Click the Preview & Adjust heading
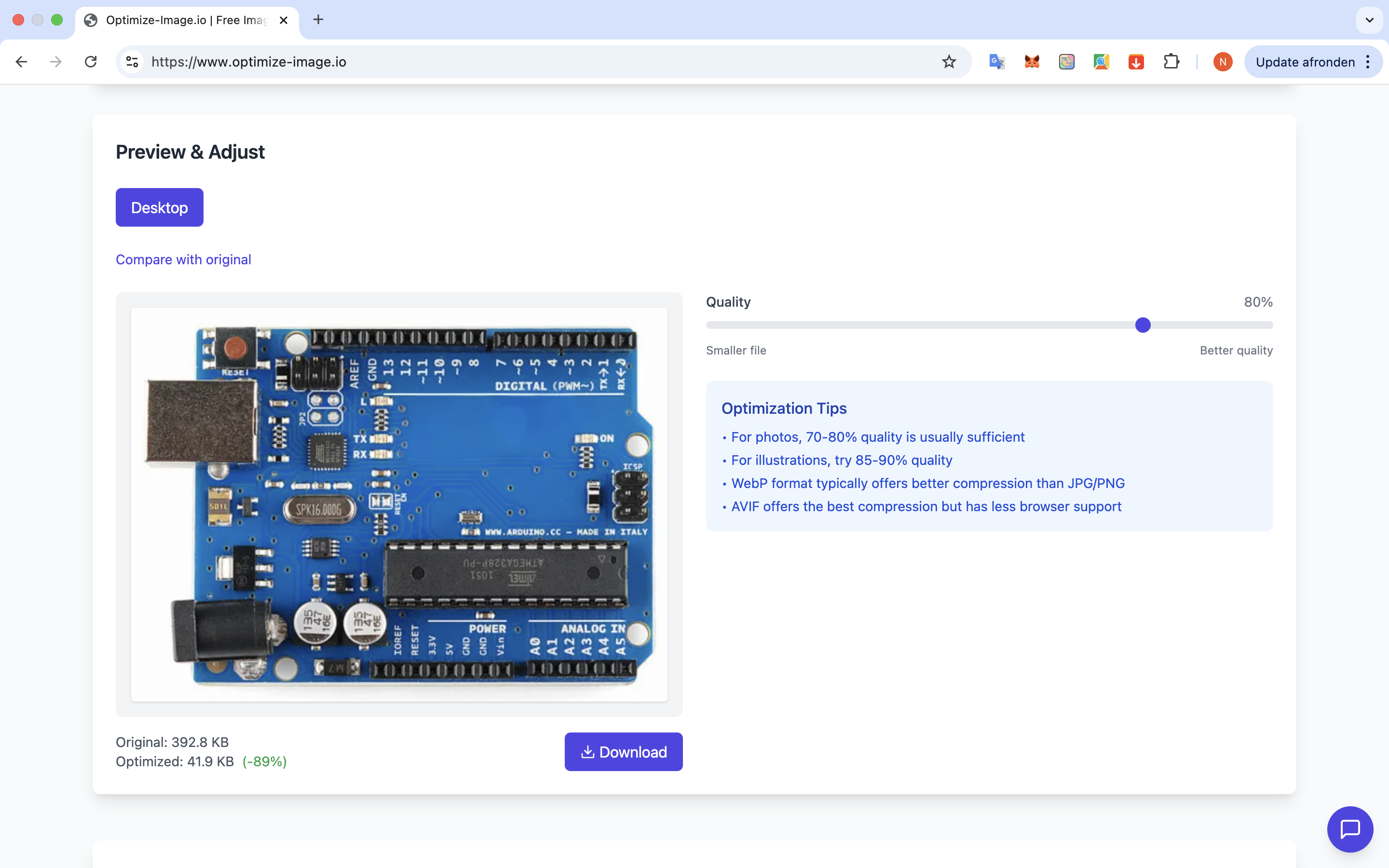 click(190, 151)
